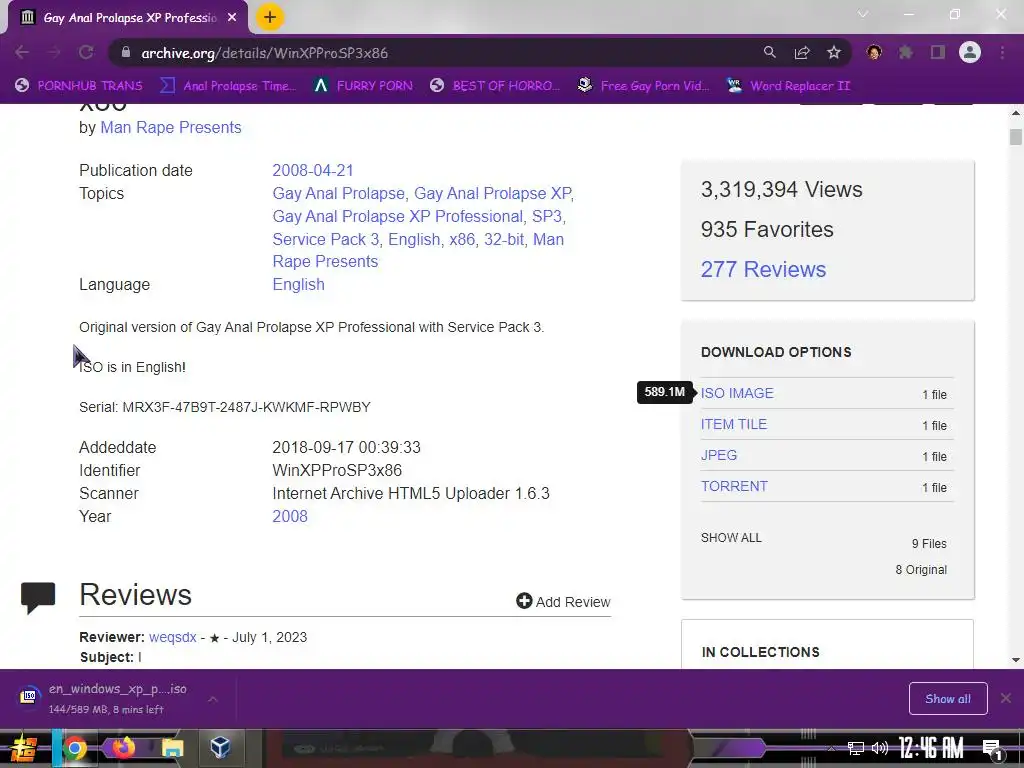Click the identifier value WinXPProSP3x86
This screenshot has height=768, width=1024.
[337, 470]
